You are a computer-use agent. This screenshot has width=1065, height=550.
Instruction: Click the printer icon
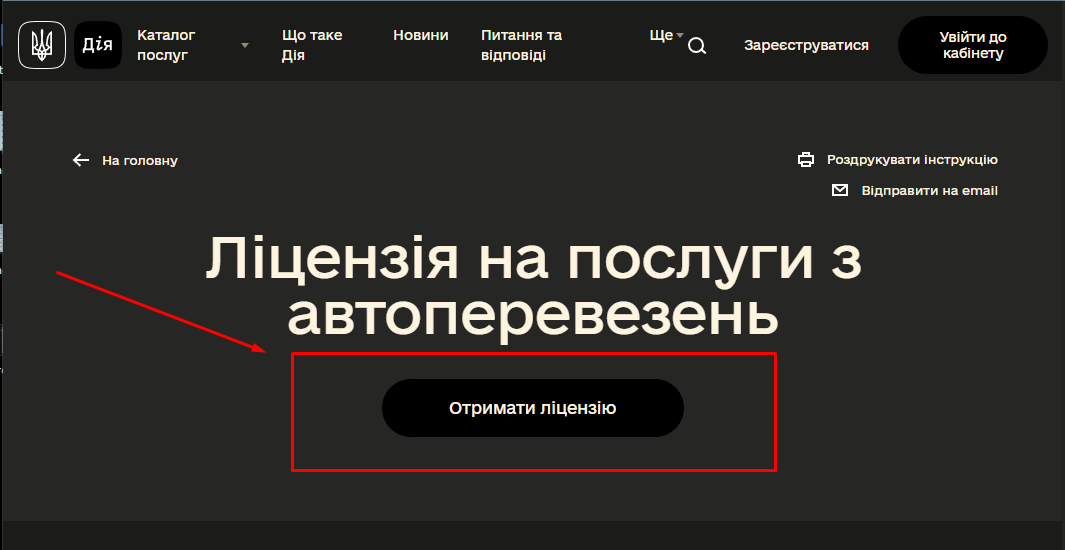[806, 160]
